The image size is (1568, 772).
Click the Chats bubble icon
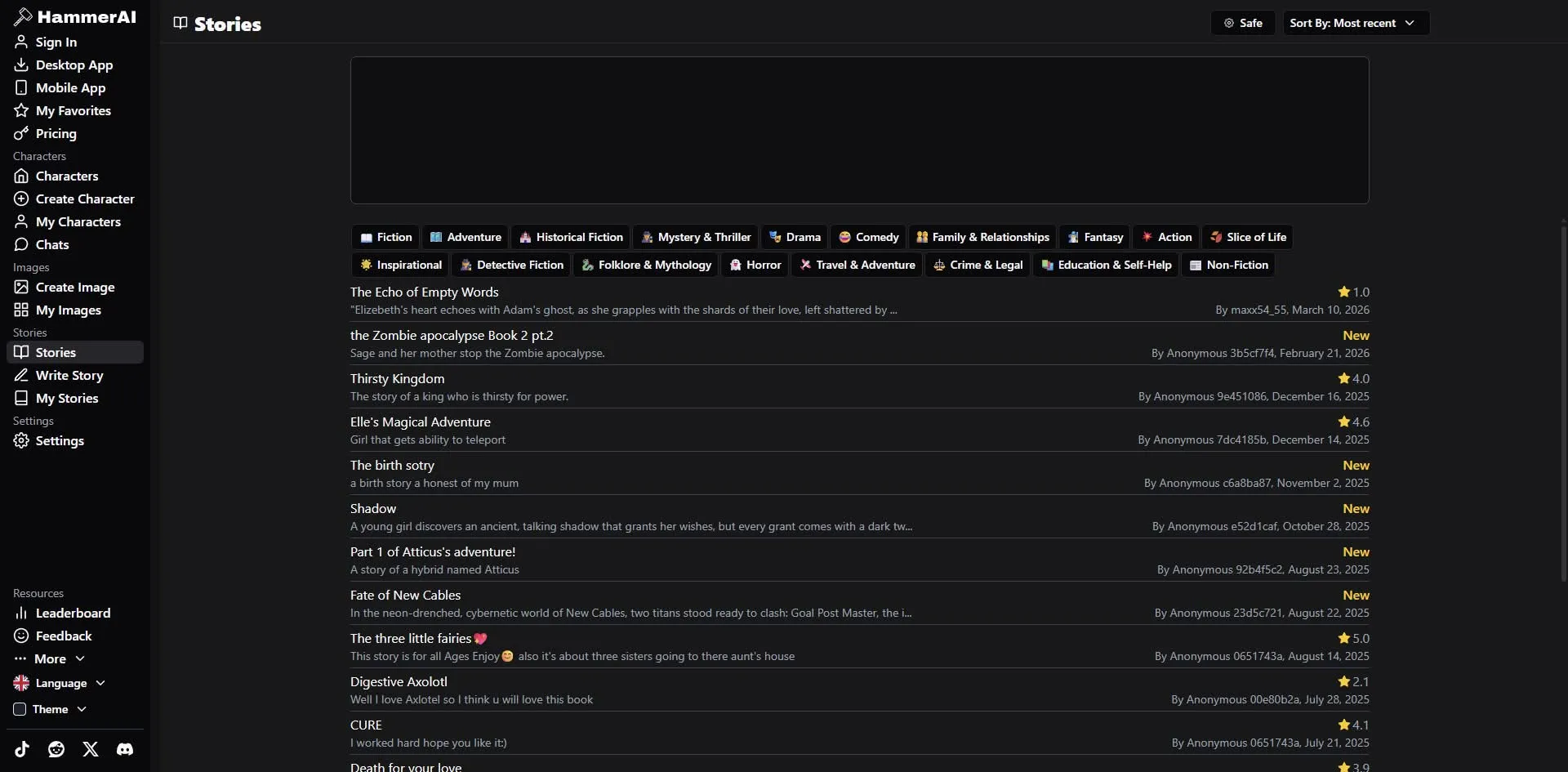[x=21, y=244]
